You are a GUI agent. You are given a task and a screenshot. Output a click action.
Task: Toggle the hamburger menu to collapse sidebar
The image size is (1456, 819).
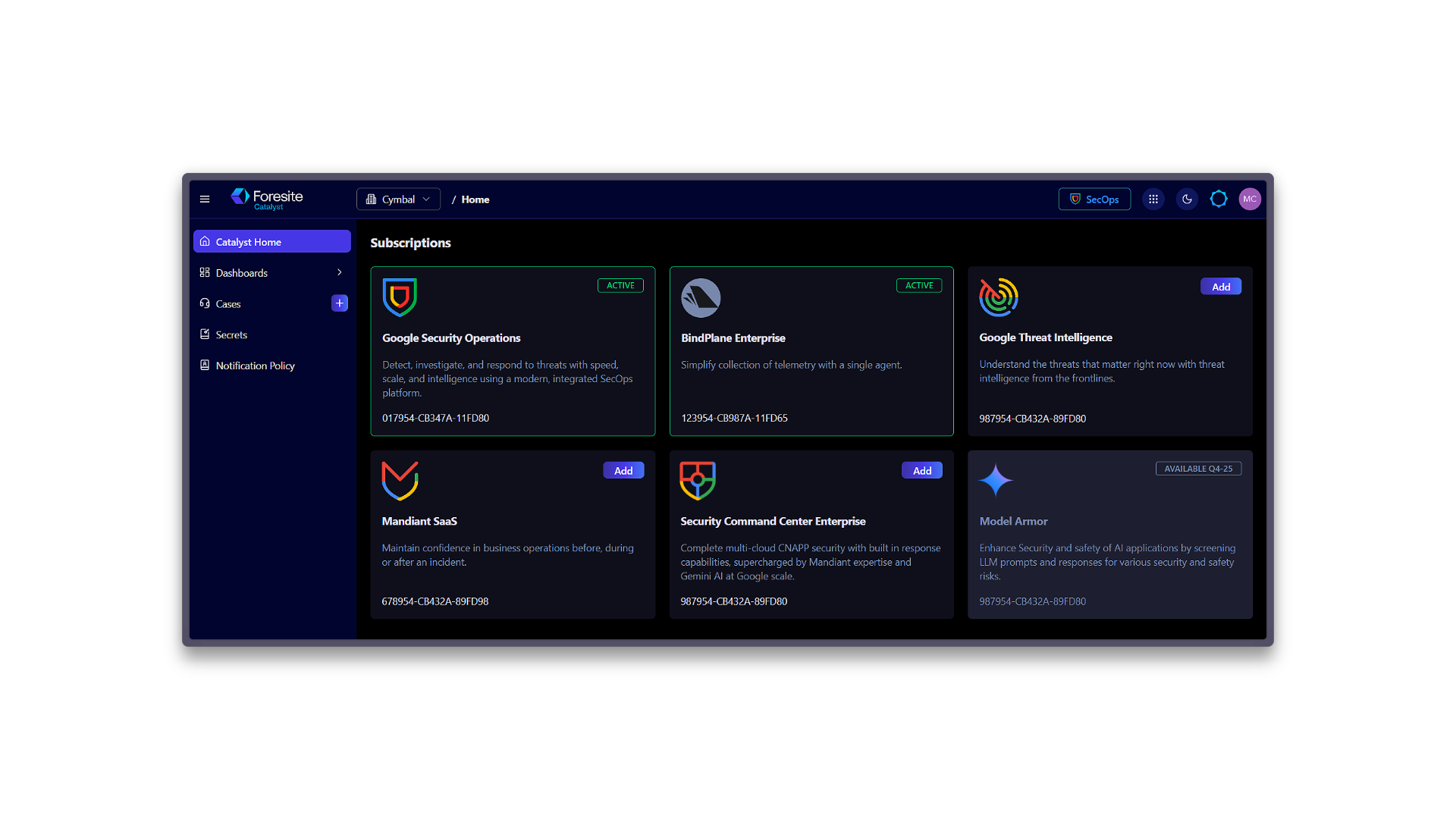tap(204, 199)
